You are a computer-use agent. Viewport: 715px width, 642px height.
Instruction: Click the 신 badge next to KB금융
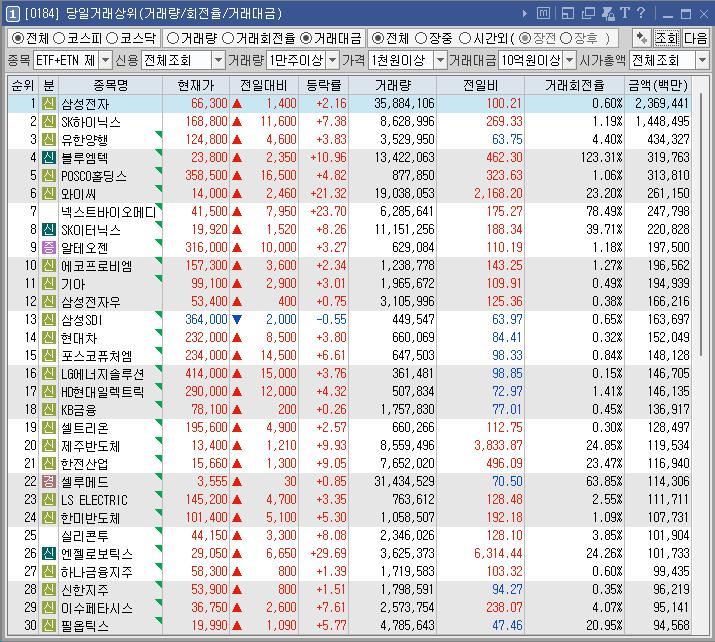coord(49,409)
